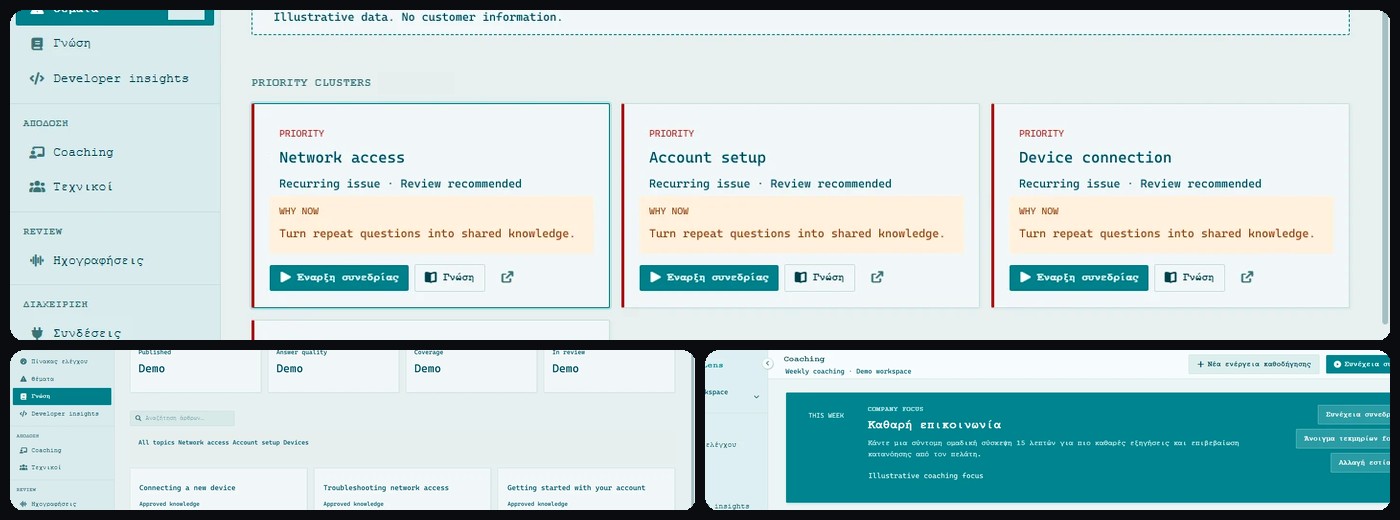Click the Account setup card title

[707, 158]
